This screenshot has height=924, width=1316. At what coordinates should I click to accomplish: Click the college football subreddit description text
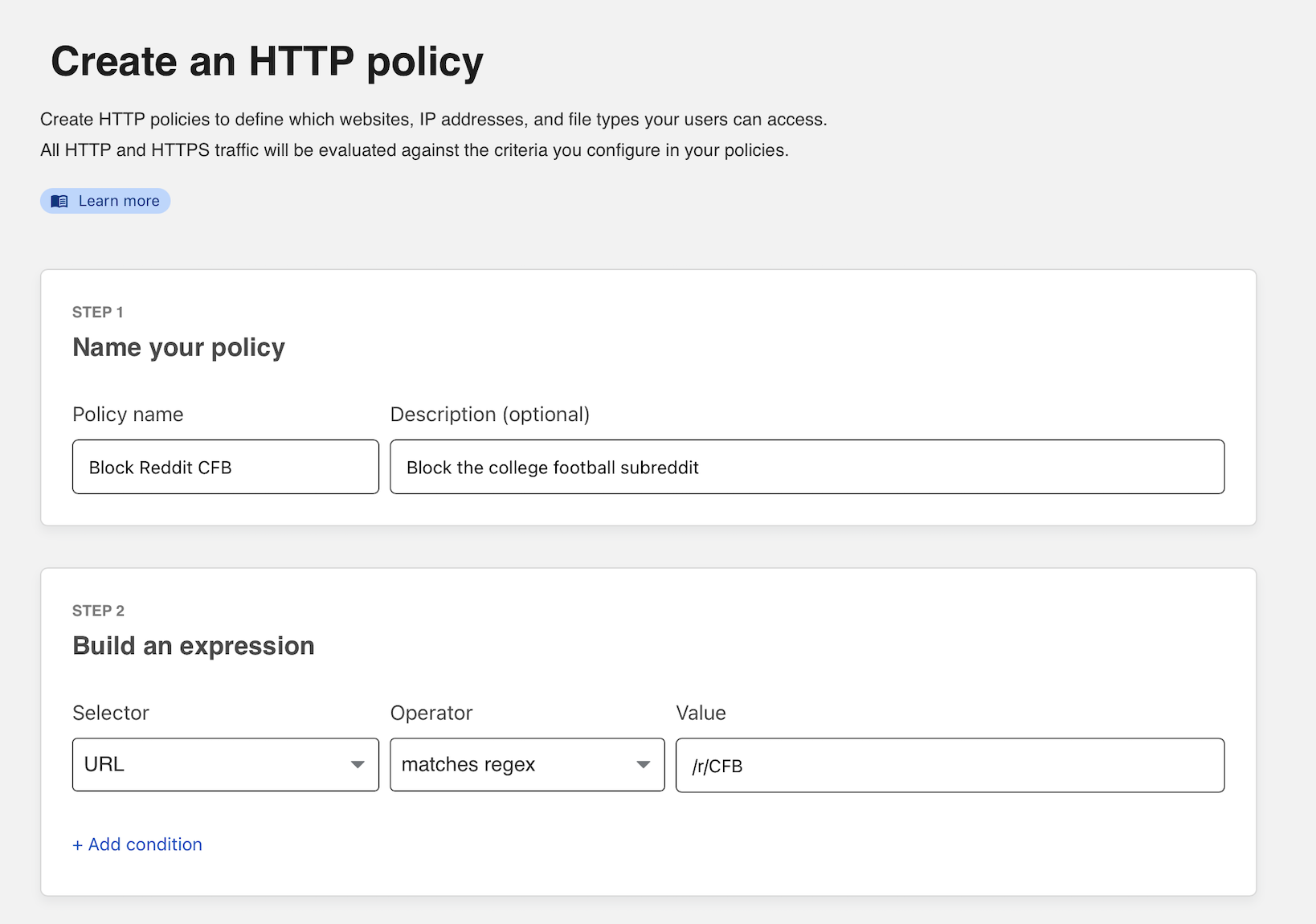pyautogui.click(x=552, y=467)
